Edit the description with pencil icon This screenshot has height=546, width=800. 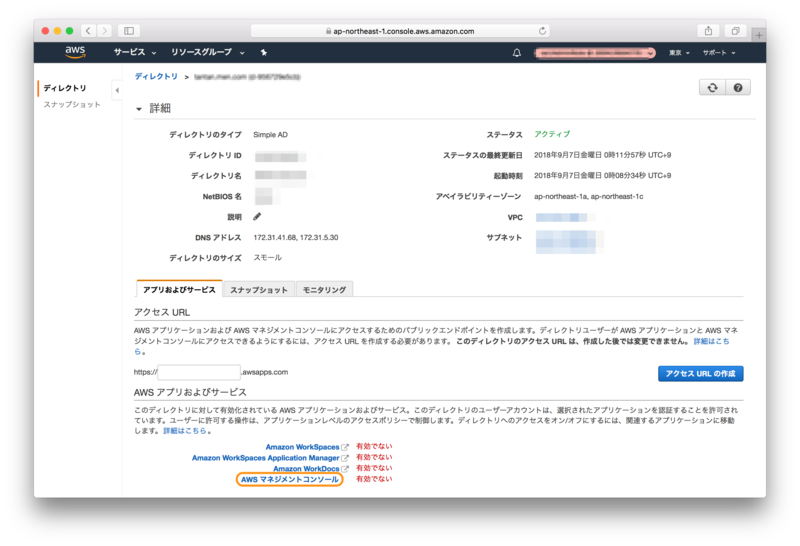tap(257, 217)
